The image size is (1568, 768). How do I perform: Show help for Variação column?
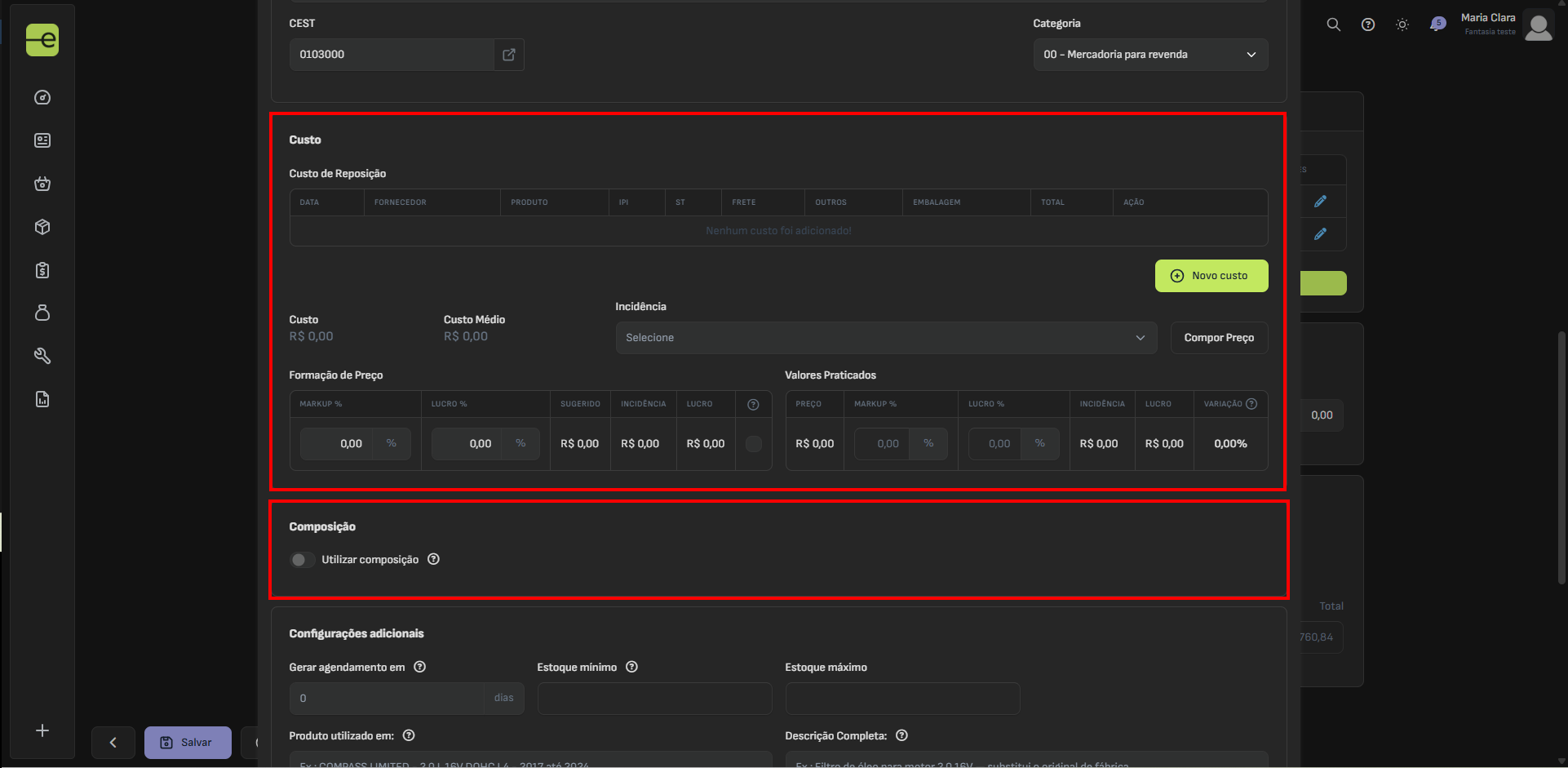pos(1251,404)
